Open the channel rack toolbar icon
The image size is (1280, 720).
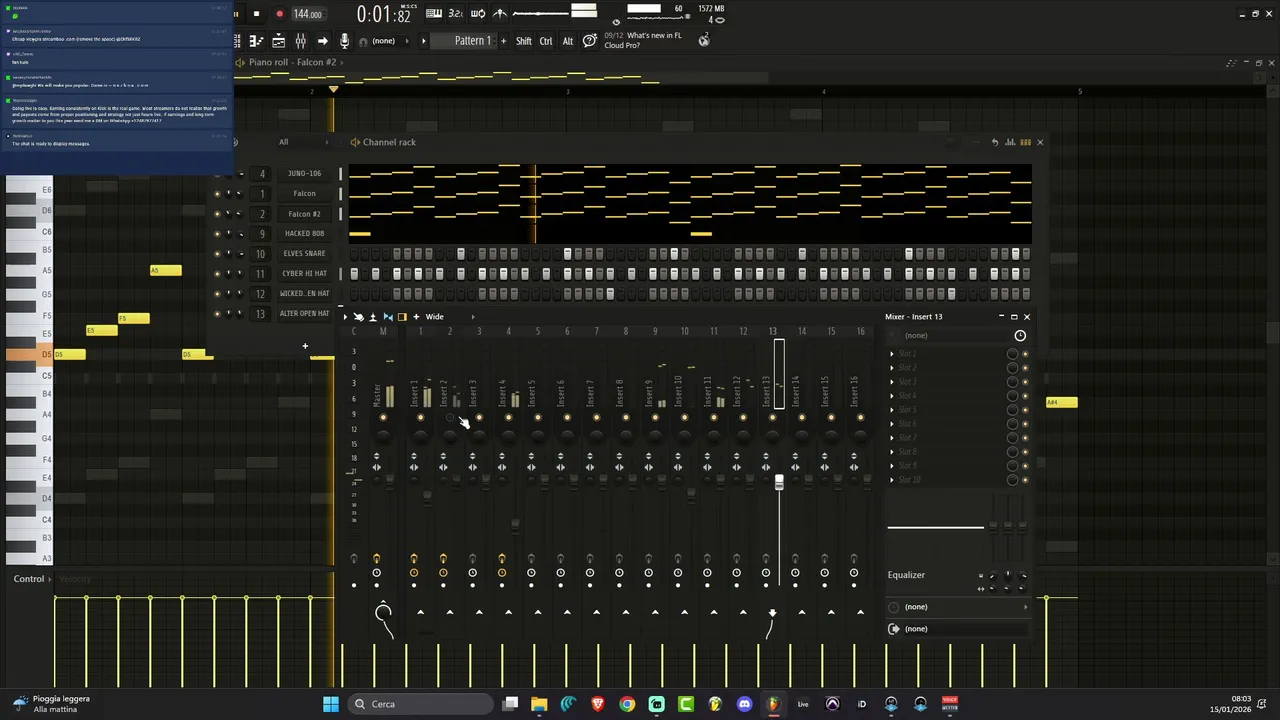point(278,41)
